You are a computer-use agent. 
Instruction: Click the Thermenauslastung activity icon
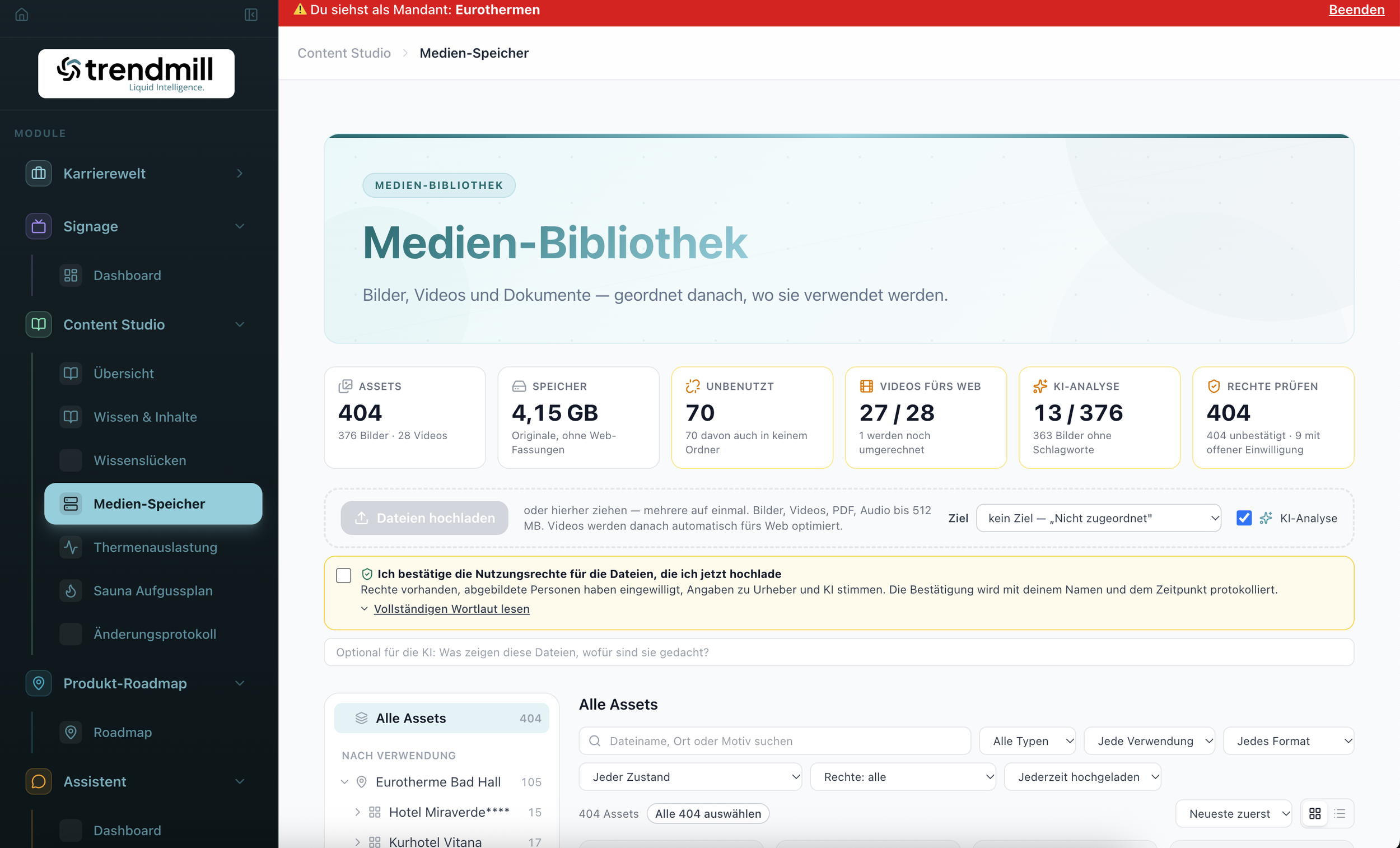pyautogui.click(x=71, y=547)
